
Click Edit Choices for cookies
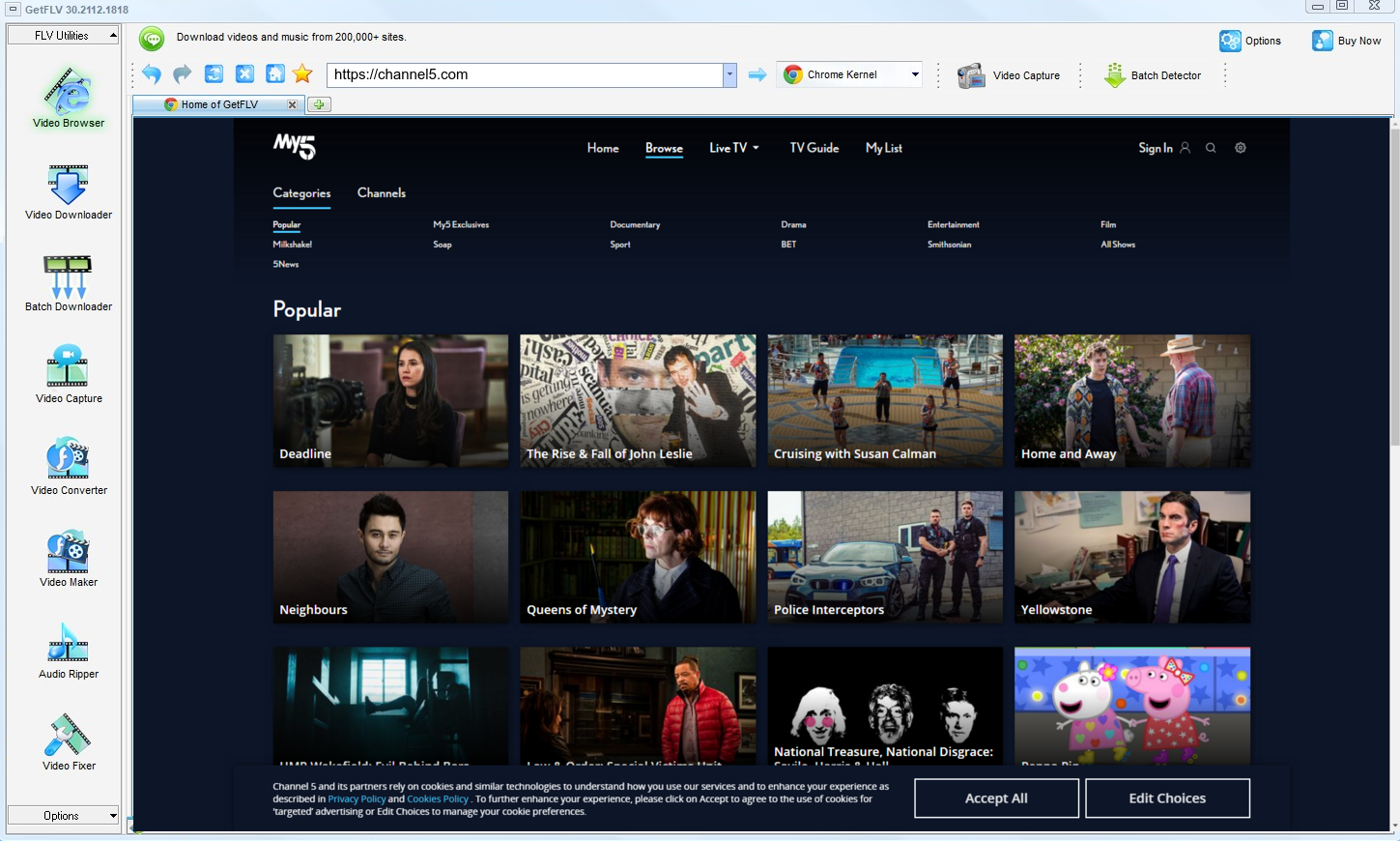click(1167, 798)
